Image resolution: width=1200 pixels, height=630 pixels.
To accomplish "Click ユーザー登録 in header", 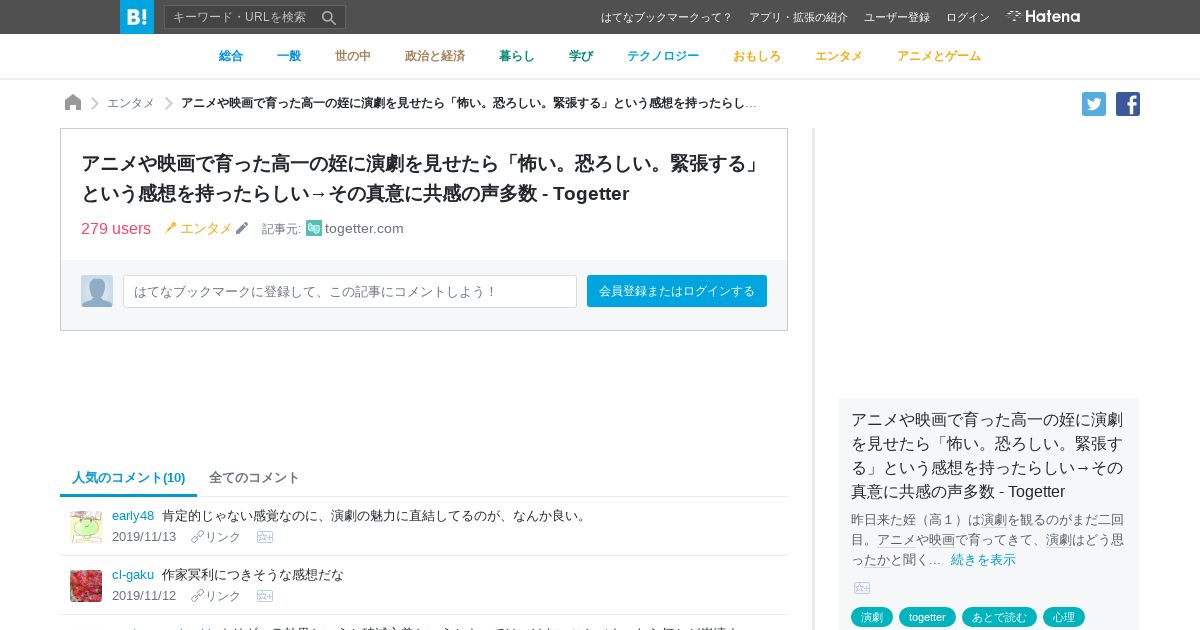I will tap(897, 17).
